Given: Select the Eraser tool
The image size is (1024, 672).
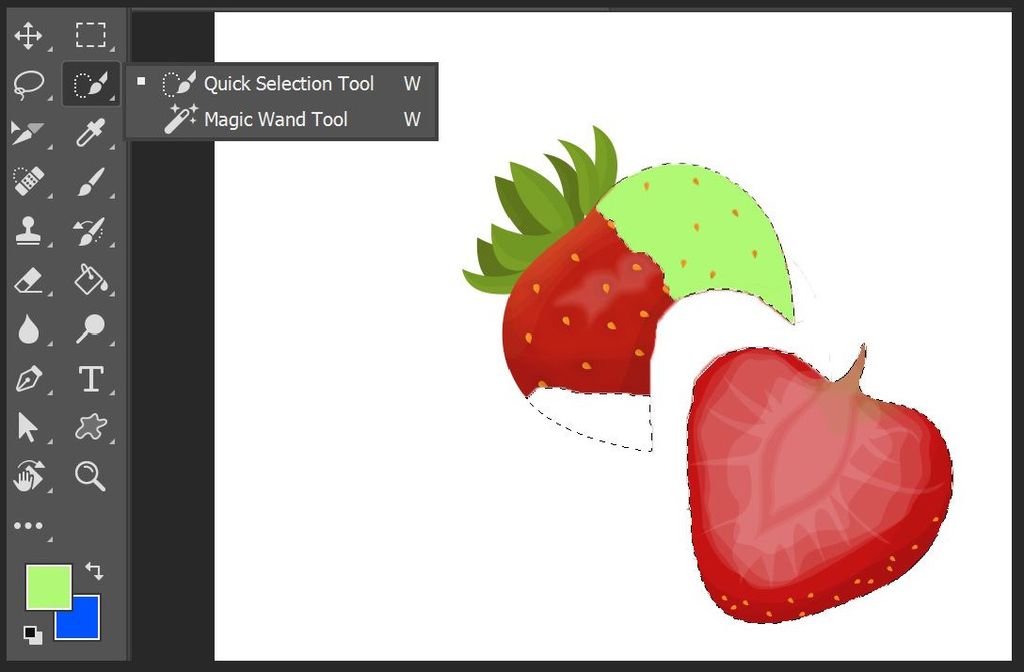Looking at the screenshot, I should point(28,280).
